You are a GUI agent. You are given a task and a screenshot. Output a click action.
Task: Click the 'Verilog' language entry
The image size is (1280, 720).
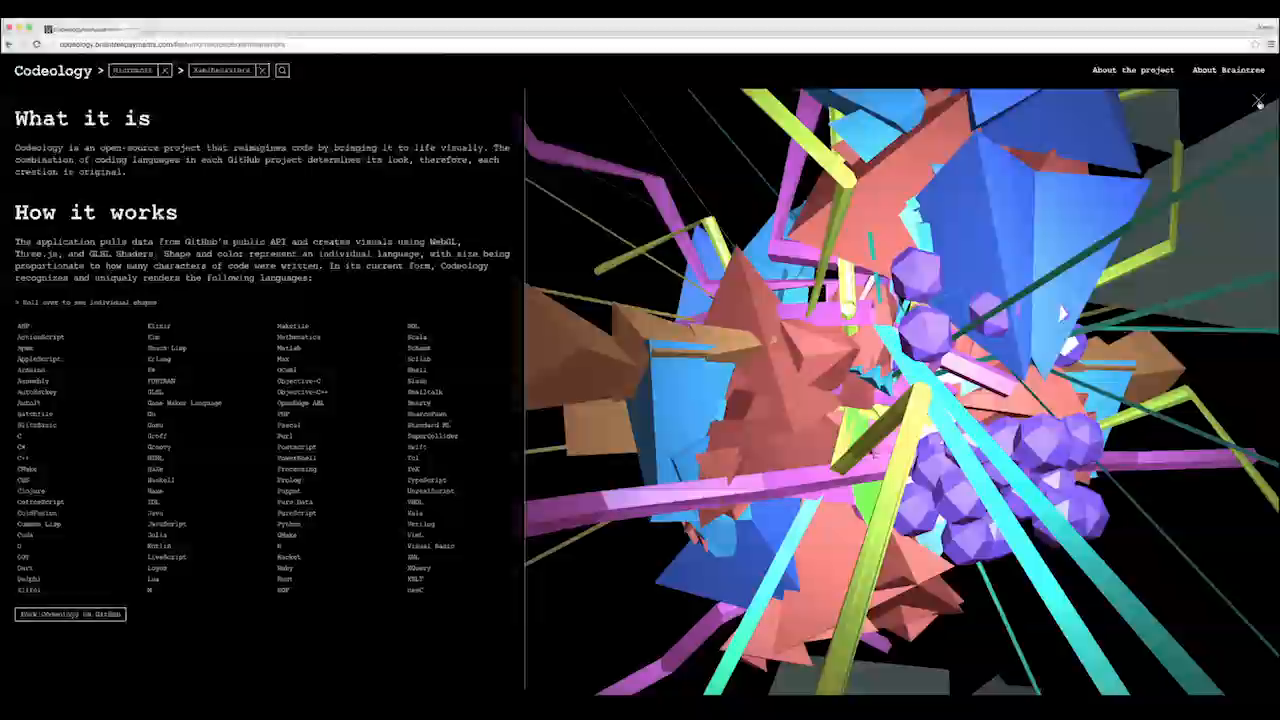421,524
